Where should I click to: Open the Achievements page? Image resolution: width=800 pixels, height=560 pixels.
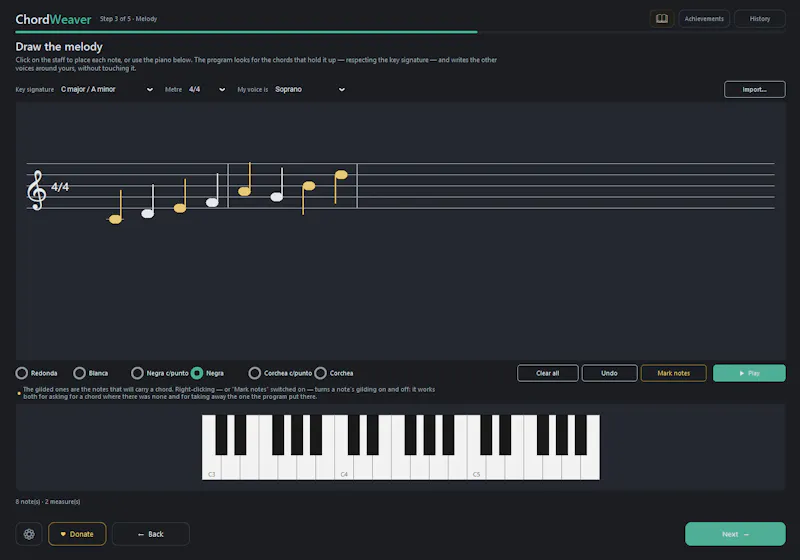tap(704, 19)
